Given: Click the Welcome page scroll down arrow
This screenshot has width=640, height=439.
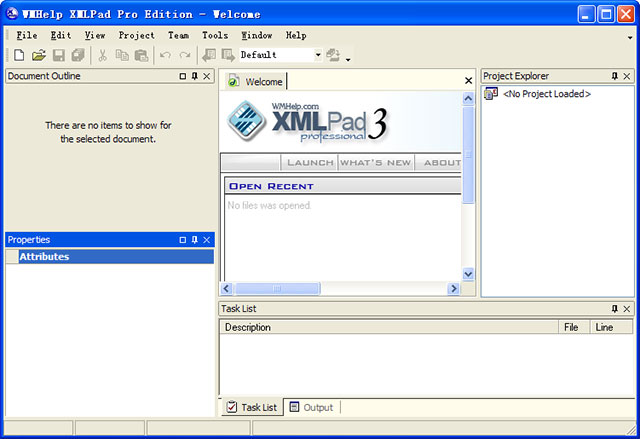Looking at the screenshot, I should 468,274.
